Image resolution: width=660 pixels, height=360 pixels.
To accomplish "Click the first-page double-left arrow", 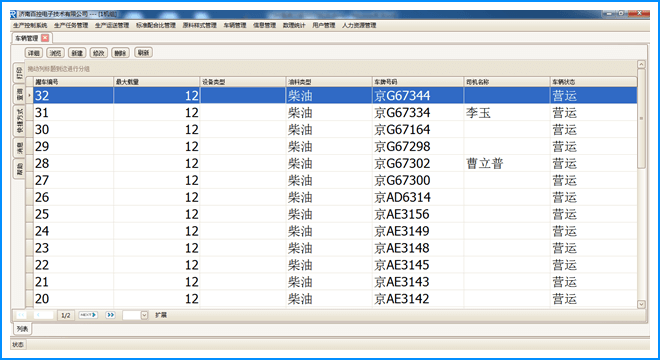I will pos(21,315).
